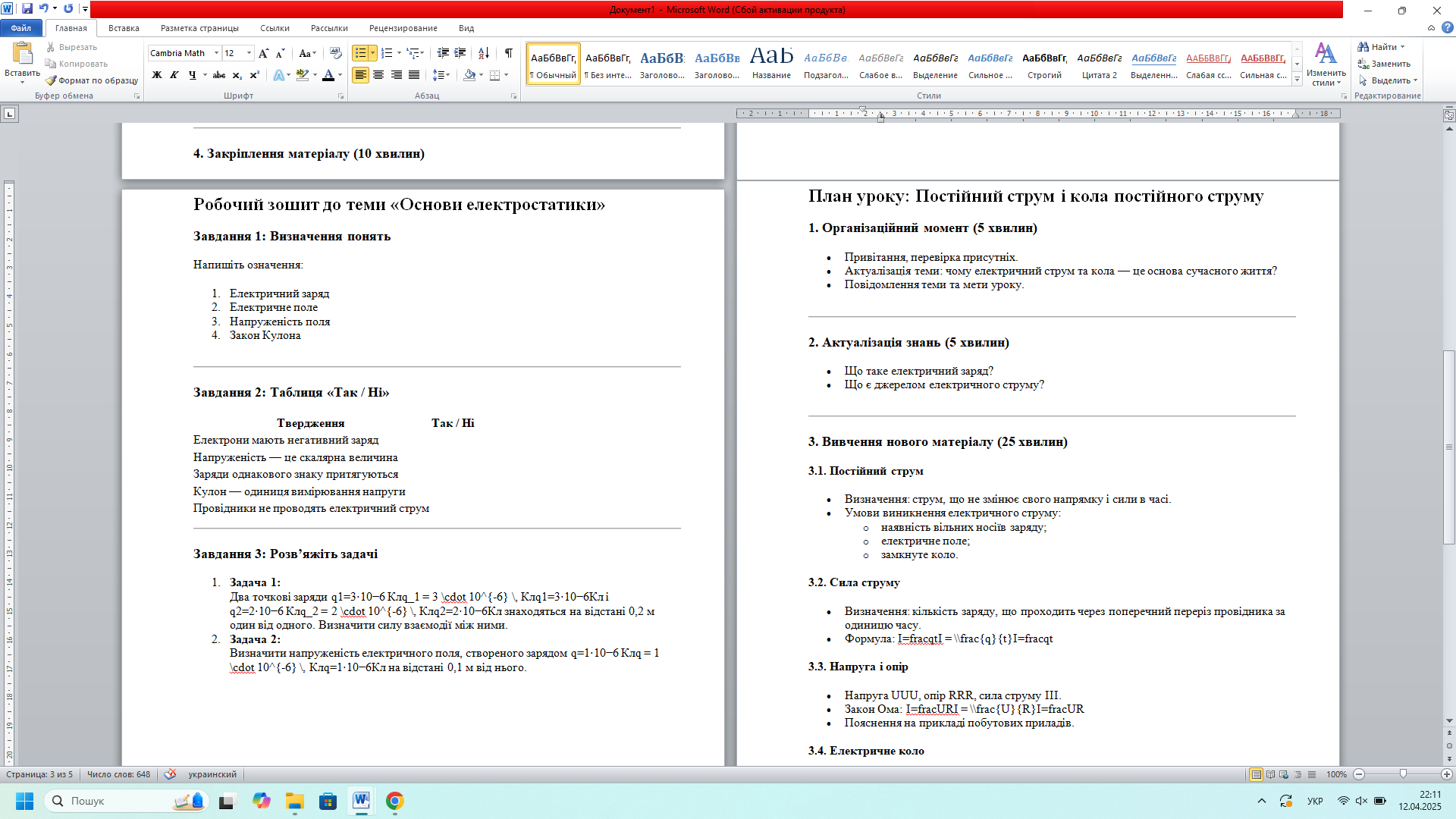Open the Word Help question mark icon
The image size is (1456, 819).
pos(1447,28)
